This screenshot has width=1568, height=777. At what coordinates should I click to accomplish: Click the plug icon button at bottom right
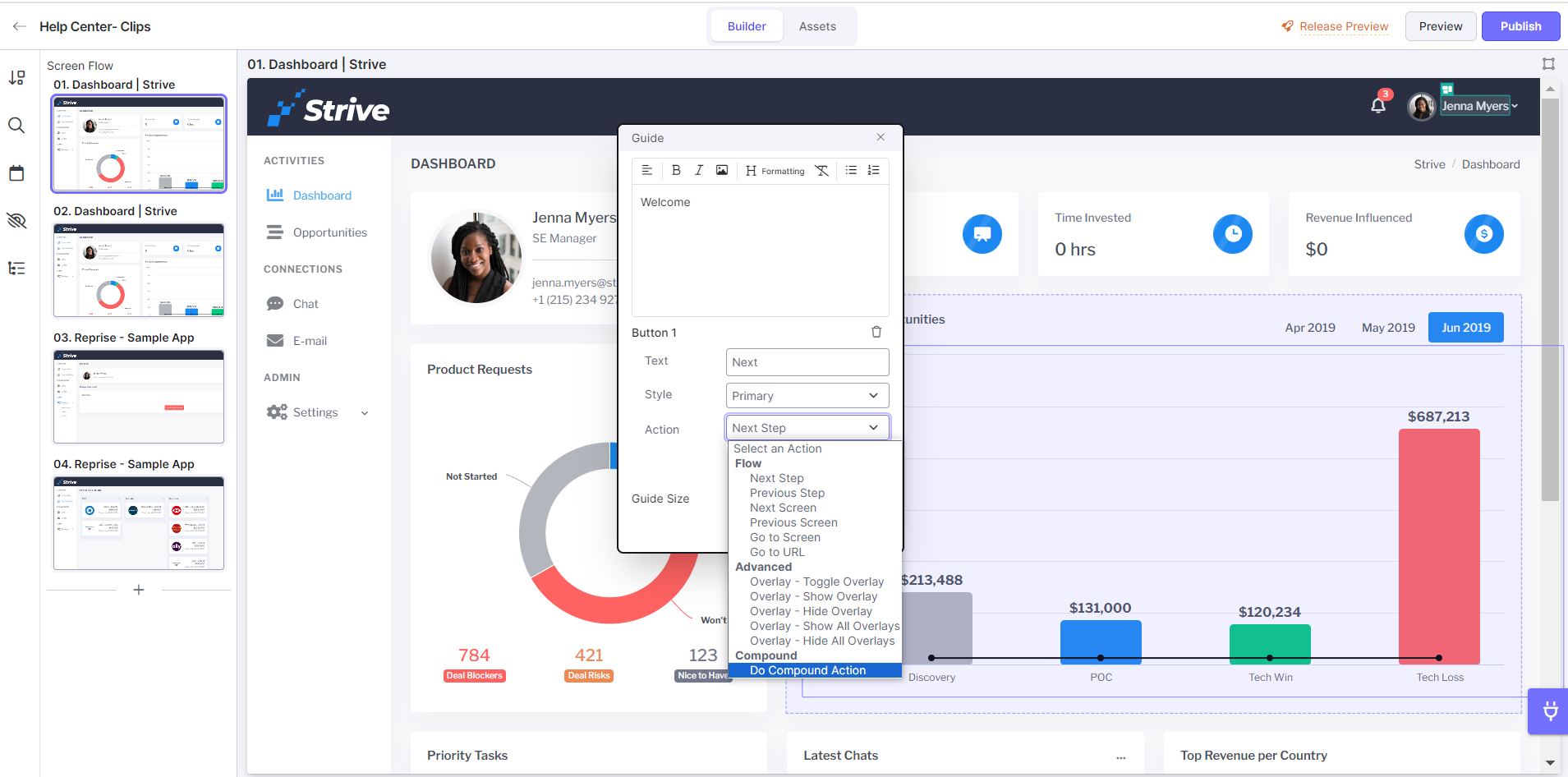click(1550, 711)
